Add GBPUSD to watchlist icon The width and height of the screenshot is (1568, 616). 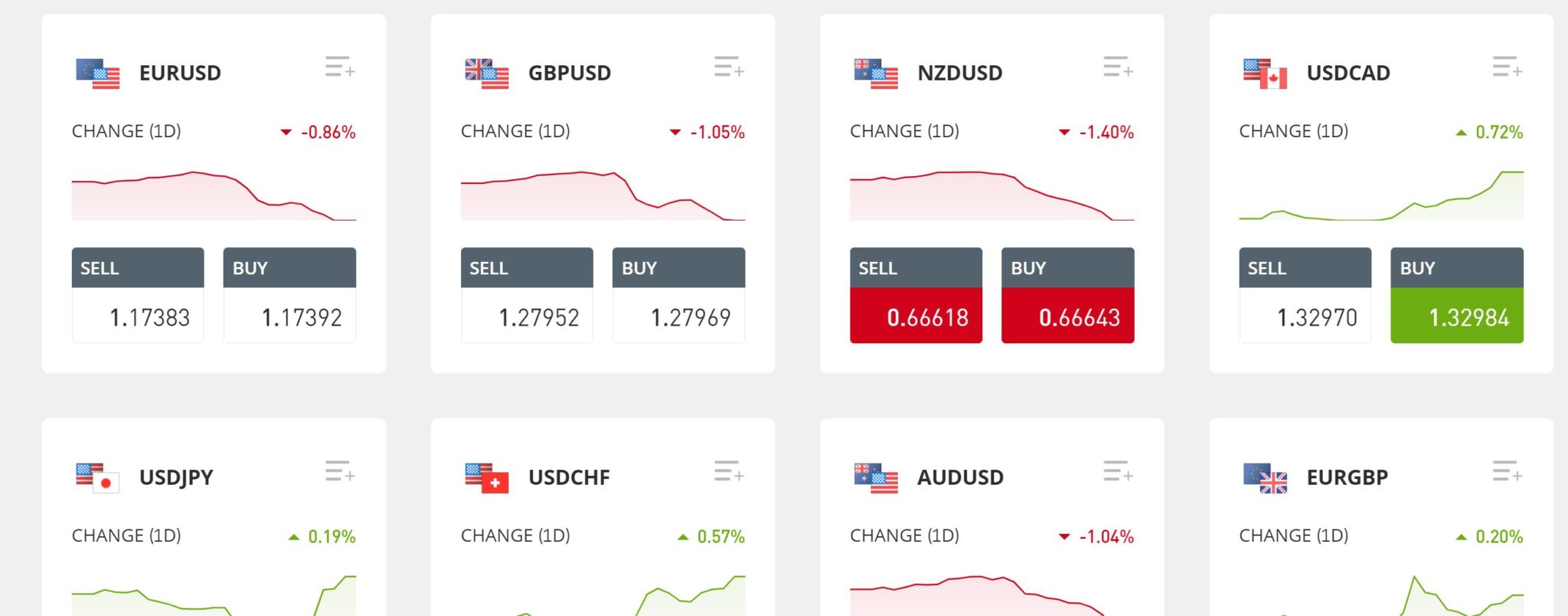(x=729, y=67)
